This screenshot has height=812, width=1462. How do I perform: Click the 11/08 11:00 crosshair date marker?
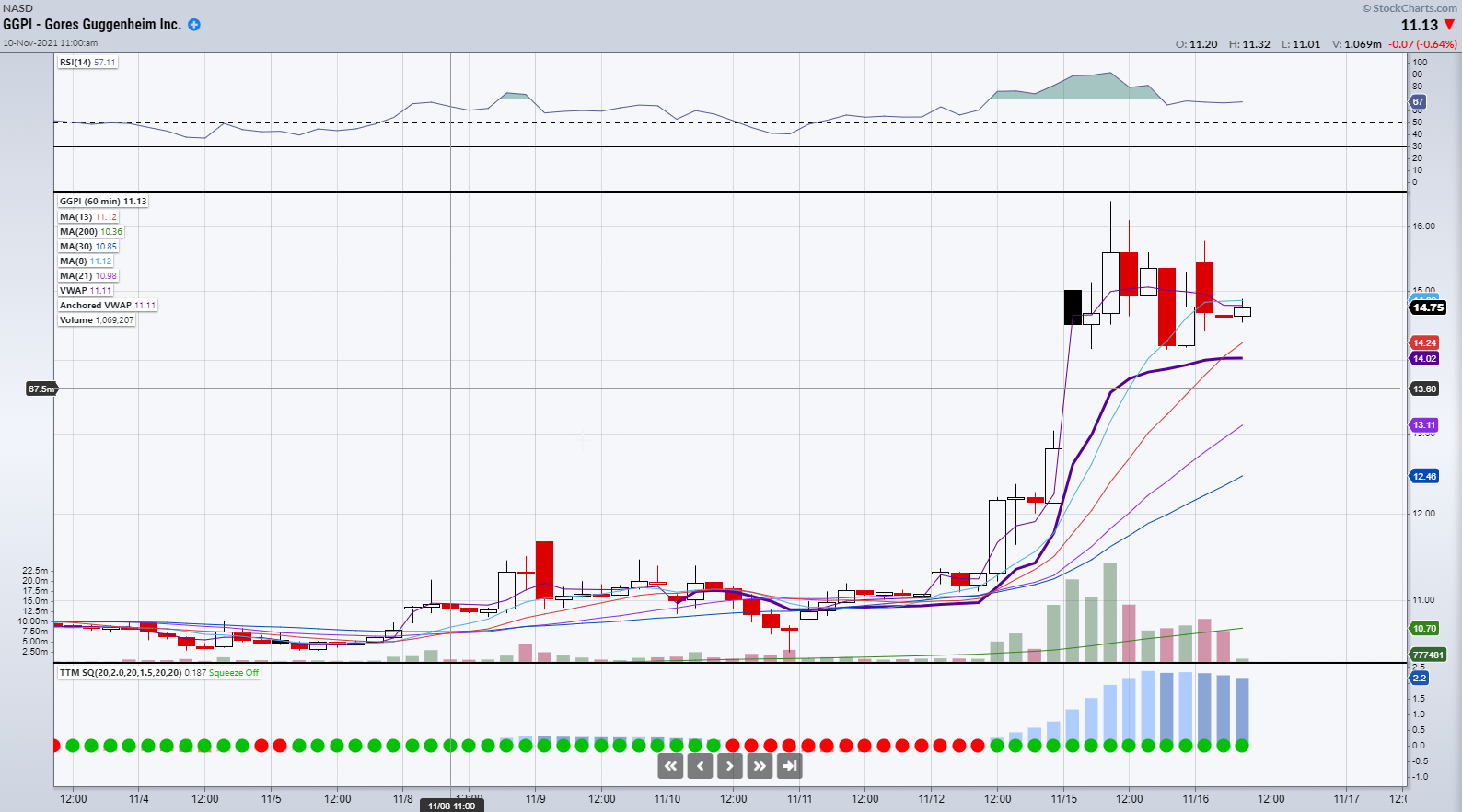pyautogui.click(x=451, y=806)
